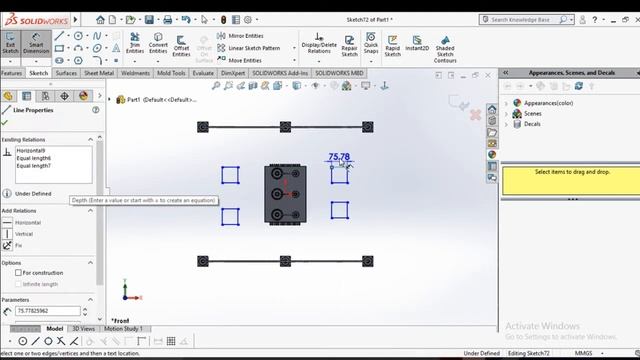Click the Exit Sketch button
Screen dimensions: 640x360
(10, 43)
